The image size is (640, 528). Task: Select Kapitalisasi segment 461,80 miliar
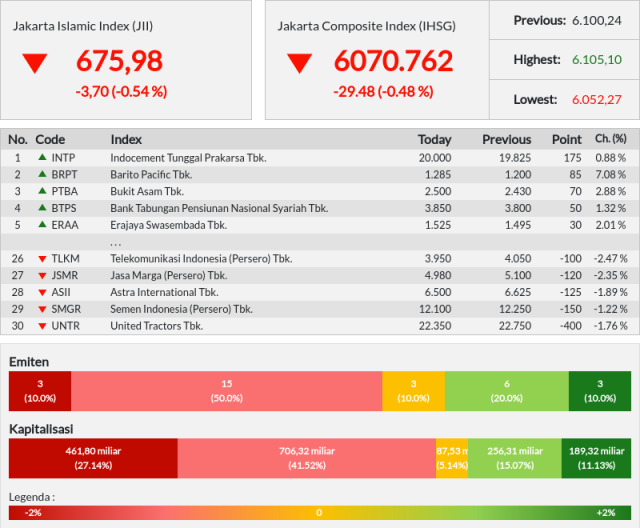coord(93,458)
